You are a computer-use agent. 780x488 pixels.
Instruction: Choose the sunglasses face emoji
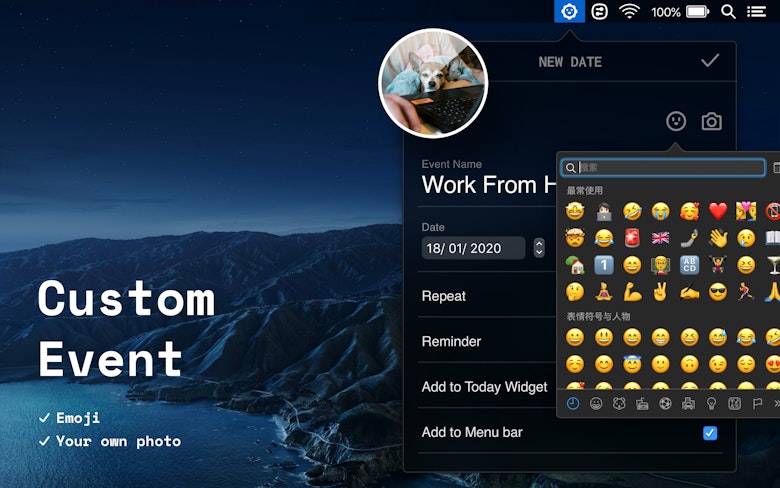point(718,292)
